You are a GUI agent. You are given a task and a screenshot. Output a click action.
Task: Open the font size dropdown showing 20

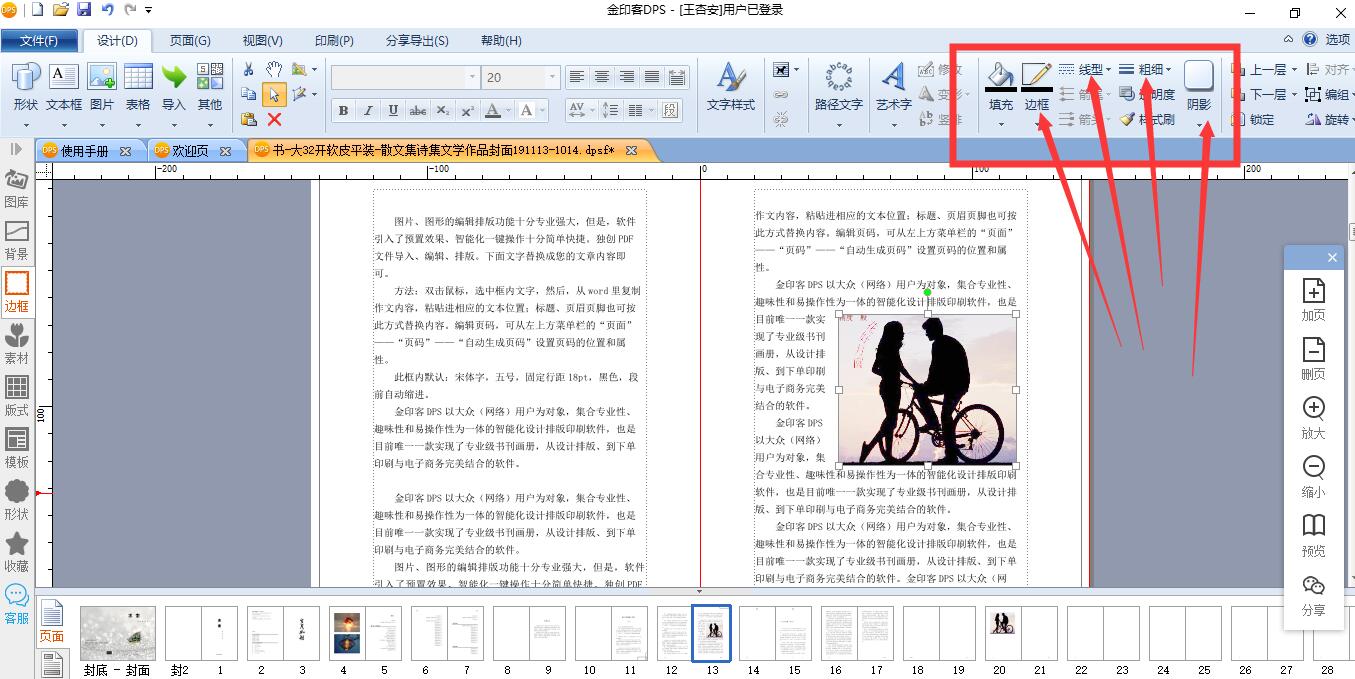(552, 77)
